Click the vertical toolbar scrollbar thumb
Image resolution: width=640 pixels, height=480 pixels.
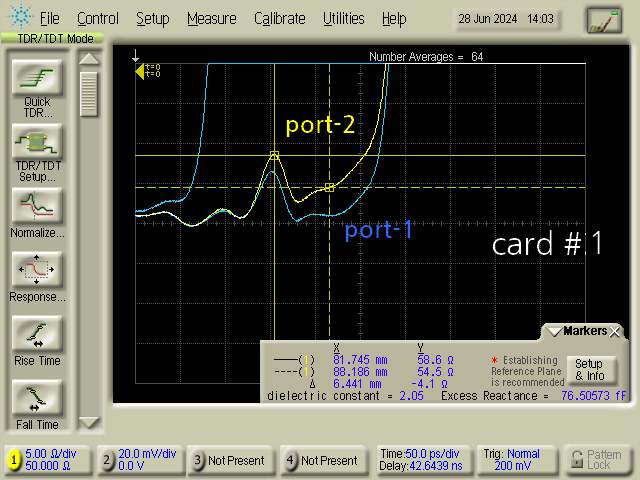click(x=89, y=94)
